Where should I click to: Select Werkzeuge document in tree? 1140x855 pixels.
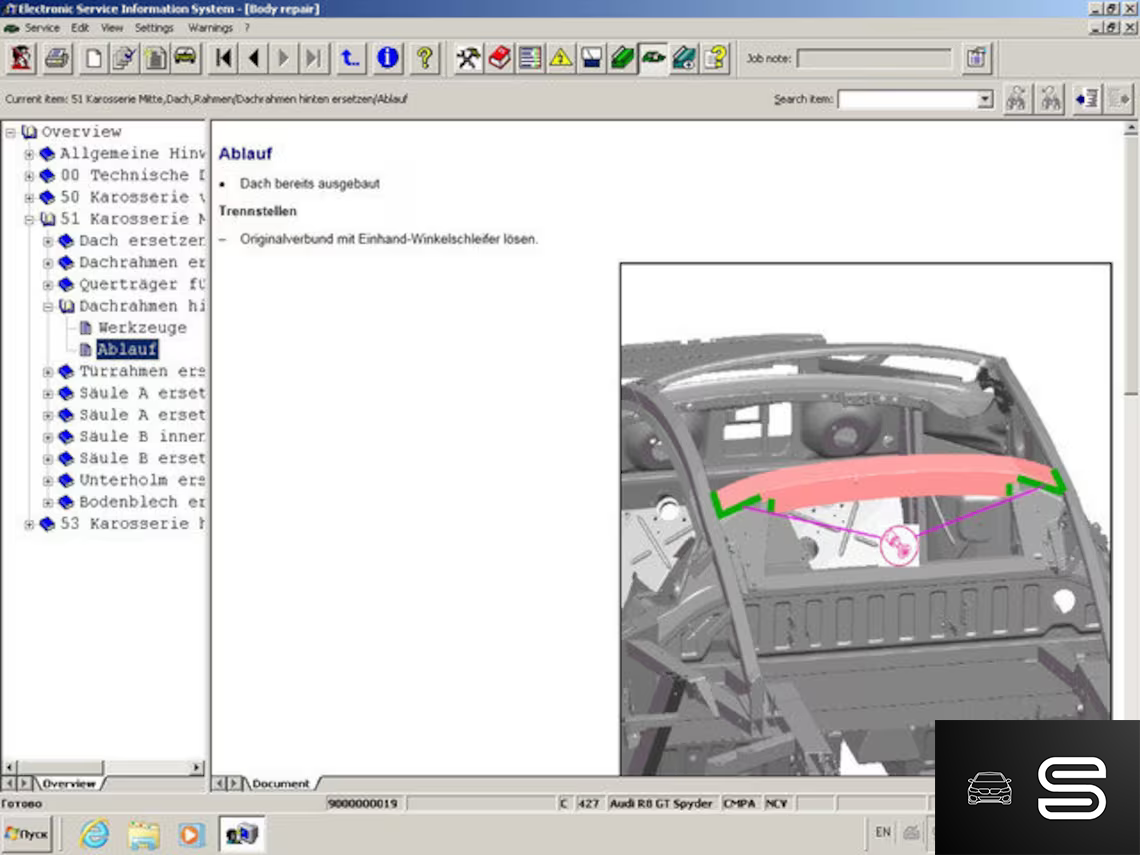point(142,328)
